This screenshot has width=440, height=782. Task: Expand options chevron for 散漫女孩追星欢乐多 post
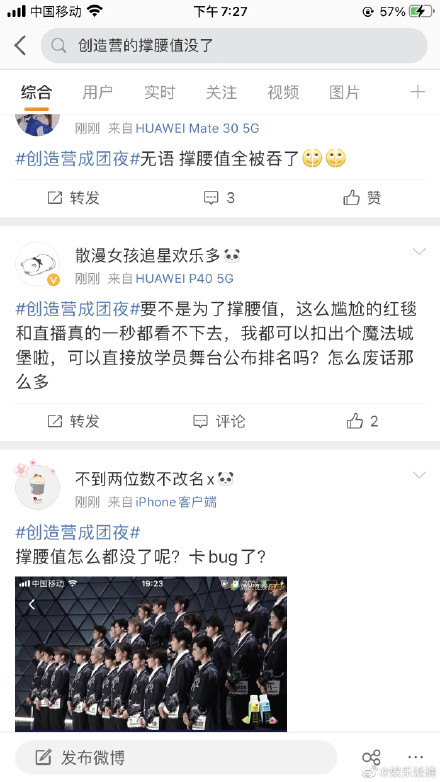(420, 251)
